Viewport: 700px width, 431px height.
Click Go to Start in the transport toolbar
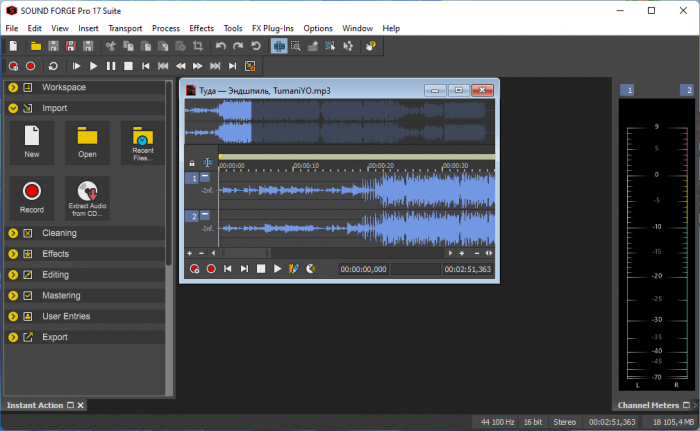click(146, 66)
